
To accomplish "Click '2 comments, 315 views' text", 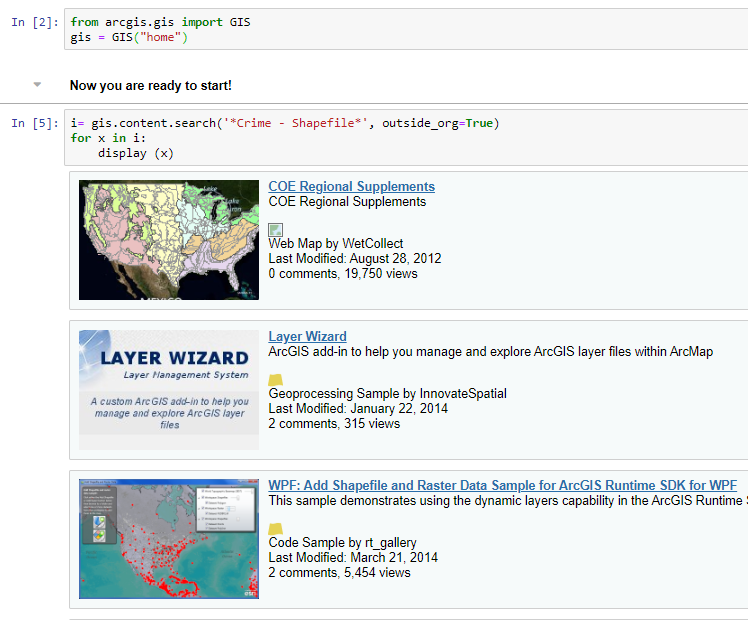I will pos(334,424).
